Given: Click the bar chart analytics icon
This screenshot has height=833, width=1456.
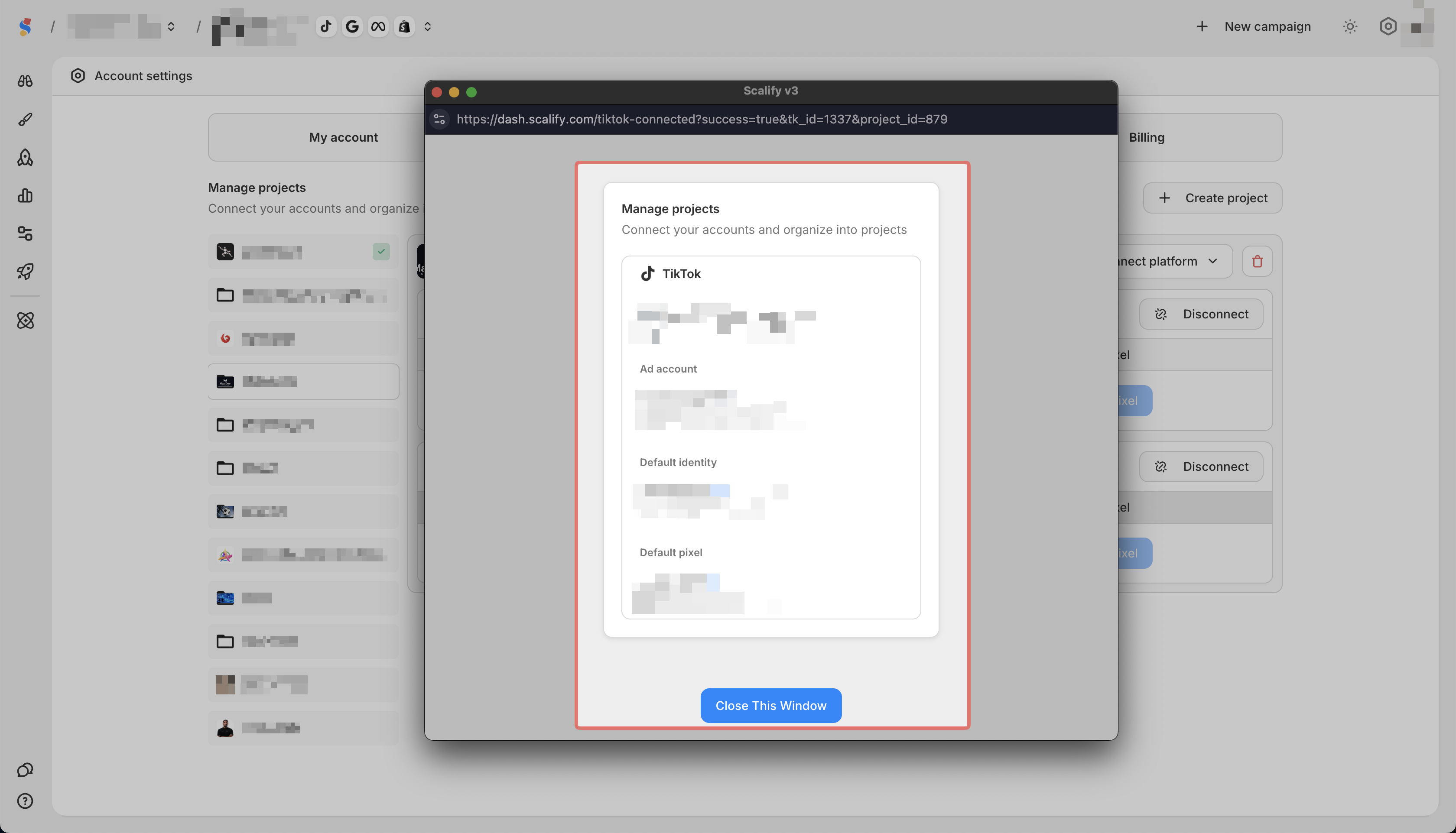Looking at the screenshot, I should (25, 196).
